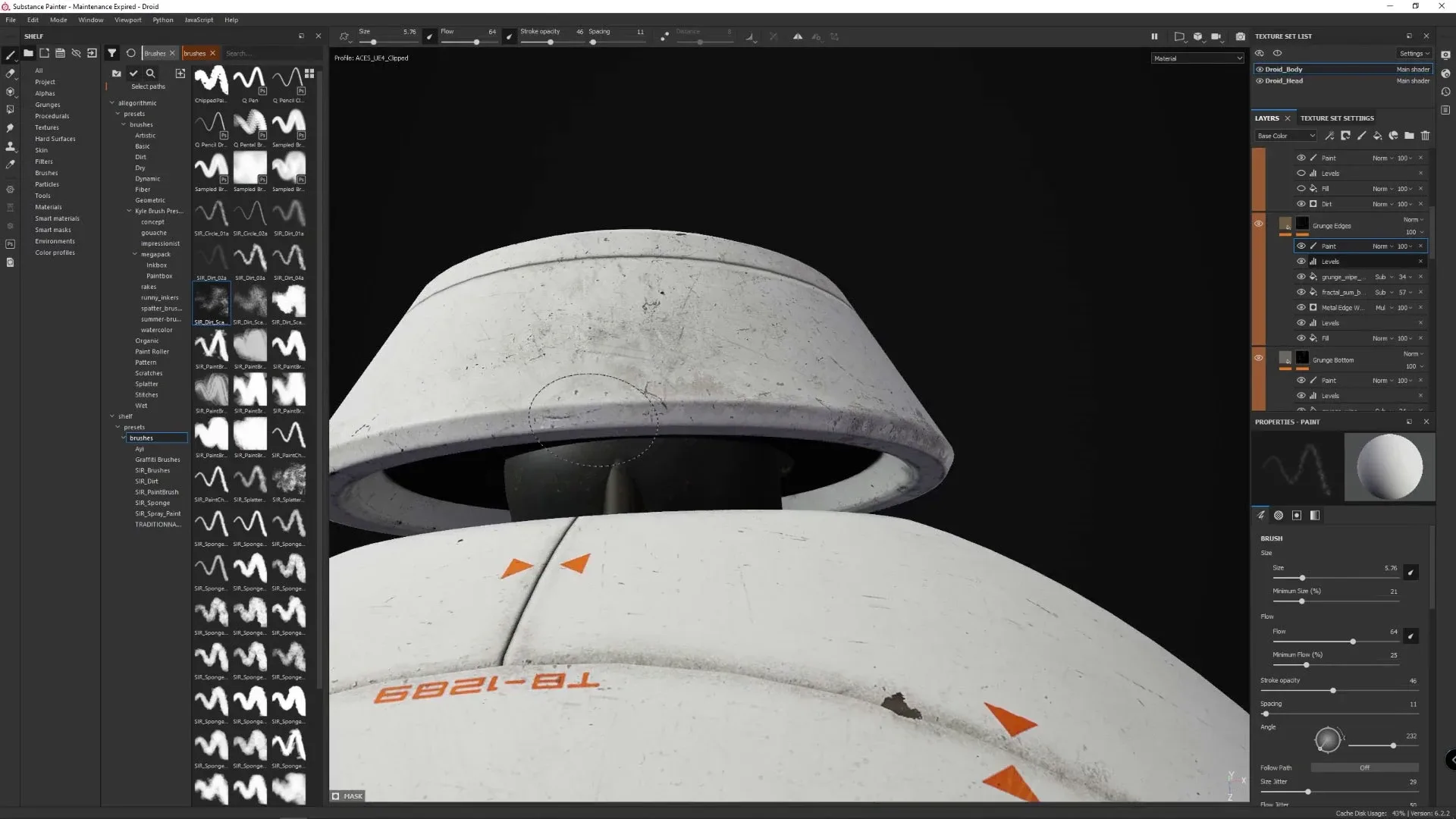Click the Shelf import resources icon

click(x=92, y=53)
